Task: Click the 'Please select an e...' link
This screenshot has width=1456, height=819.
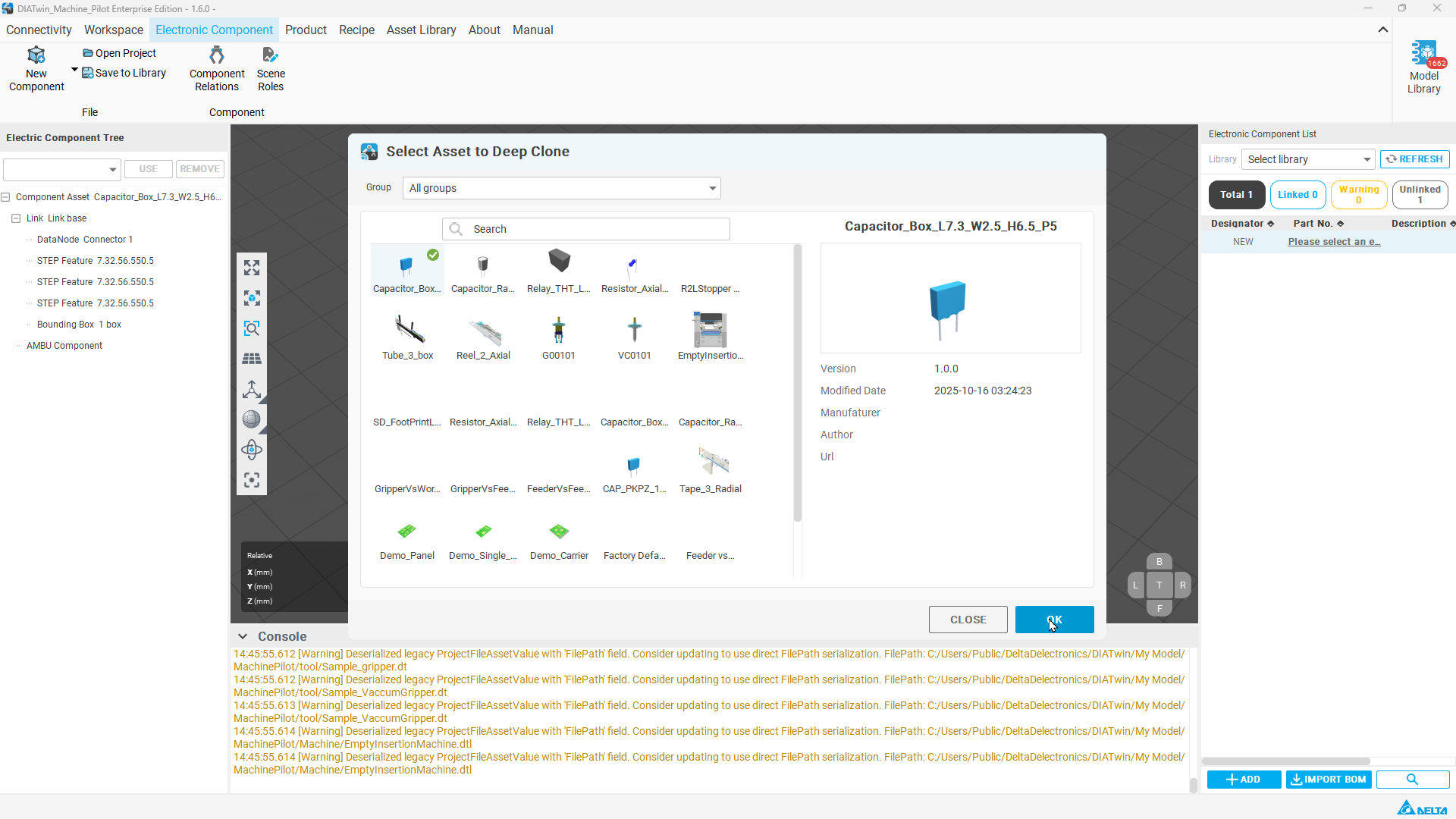Action: click(1334, 242)
